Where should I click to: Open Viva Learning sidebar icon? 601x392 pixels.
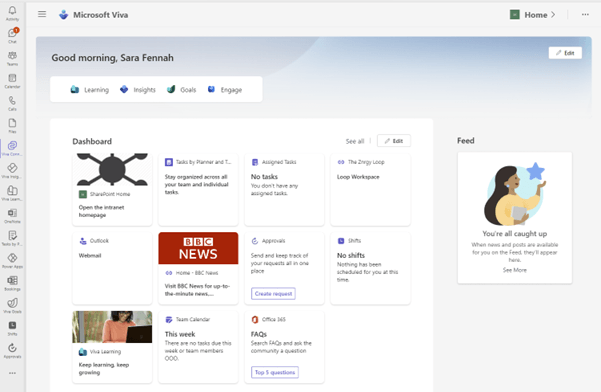click(x=12, y=193)
